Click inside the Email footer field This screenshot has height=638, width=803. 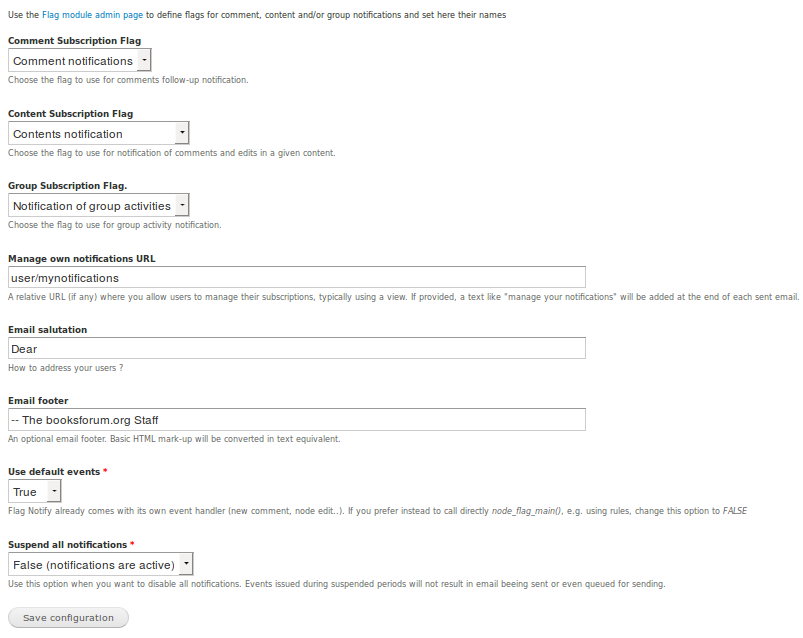pos(297,419)
